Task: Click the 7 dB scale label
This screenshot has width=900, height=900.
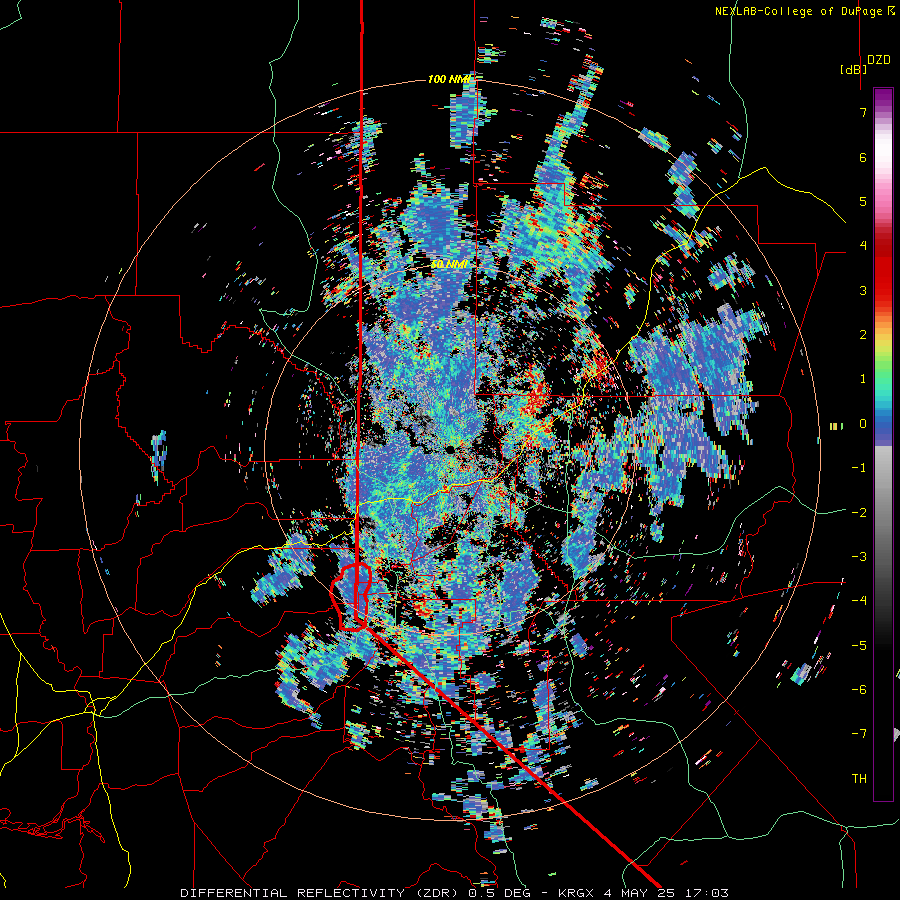Action: 863,112
